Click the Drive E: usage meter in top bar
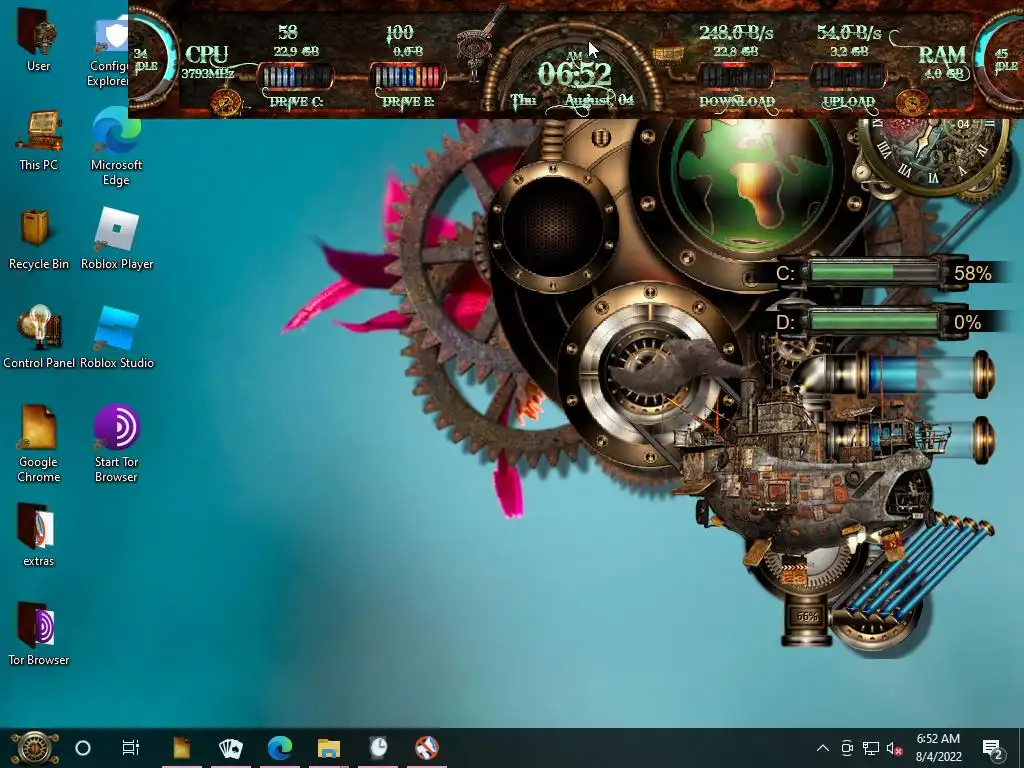This screenshot has width=1024, height=768. [408, 77]
